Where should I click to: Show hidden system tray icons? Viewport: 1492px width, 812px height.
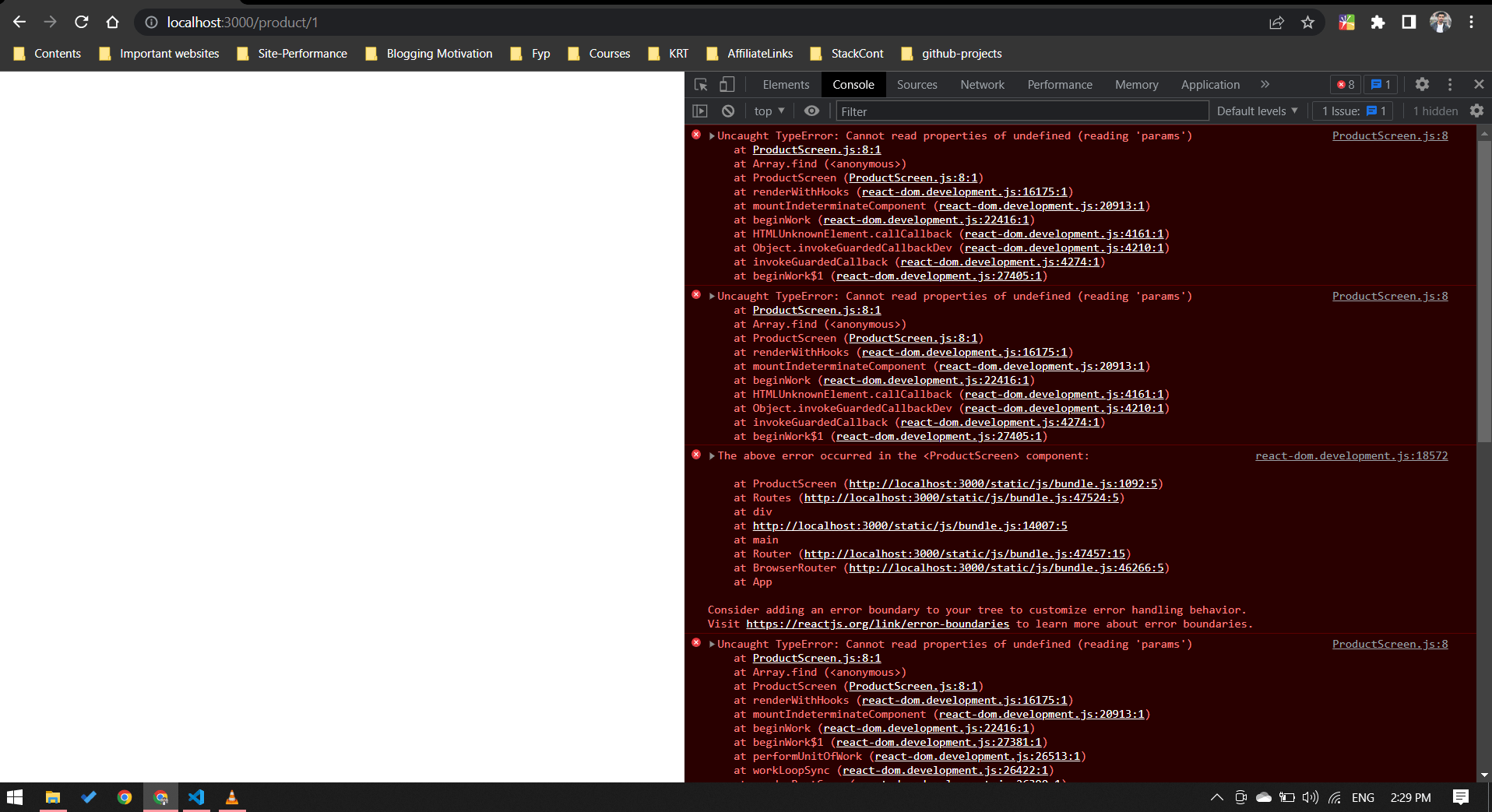pyautogui.click(x=1216, y=797)
